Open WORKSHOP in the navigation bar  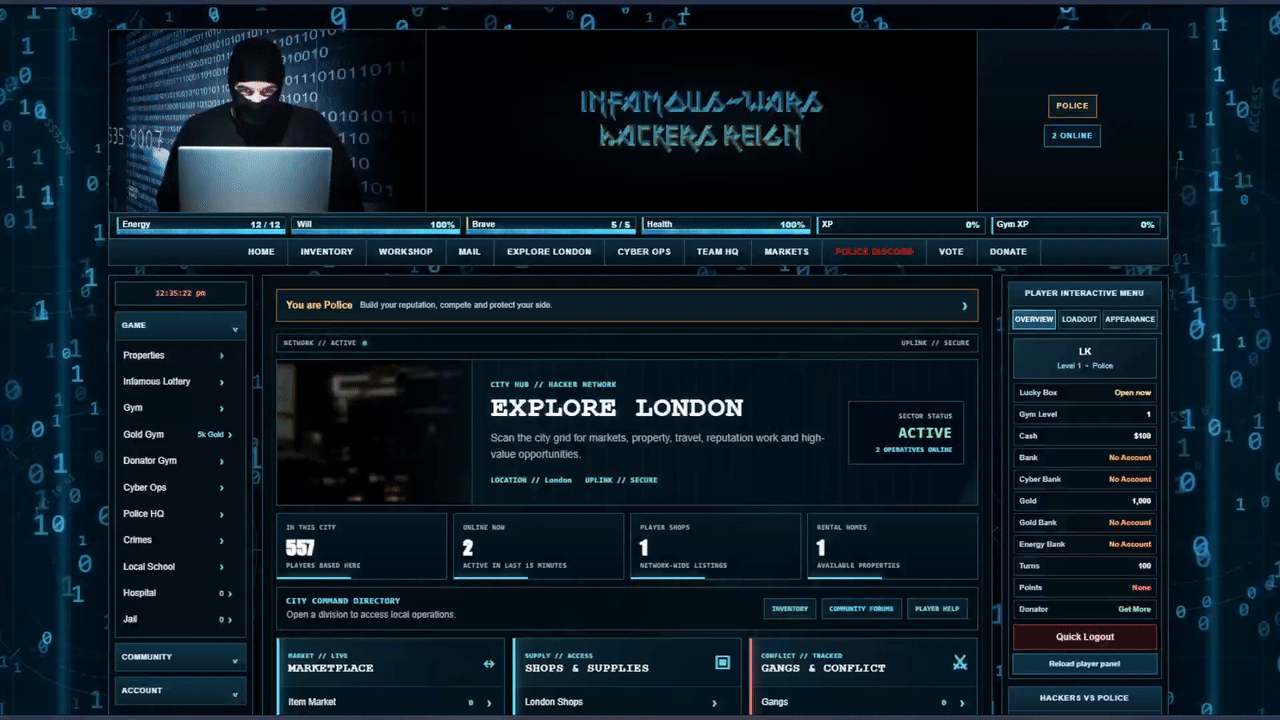(x=405, y=252)
